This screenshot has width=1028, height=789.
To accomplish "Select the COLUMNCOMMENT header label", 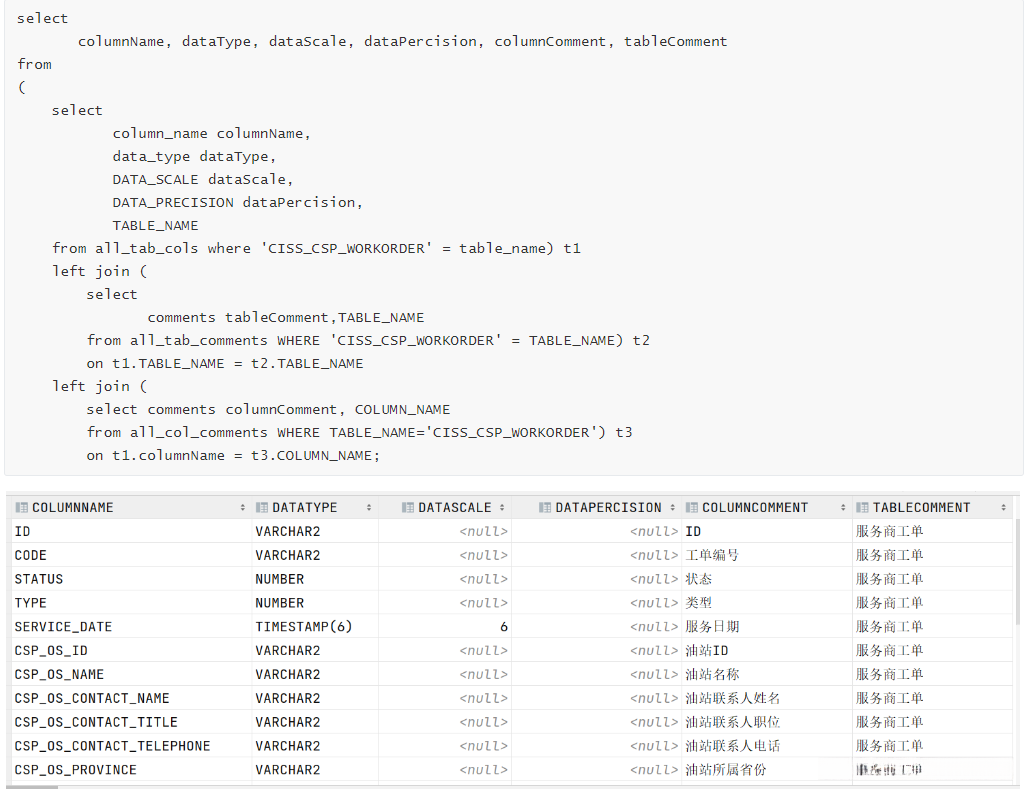I will click(x=755, y=508).
